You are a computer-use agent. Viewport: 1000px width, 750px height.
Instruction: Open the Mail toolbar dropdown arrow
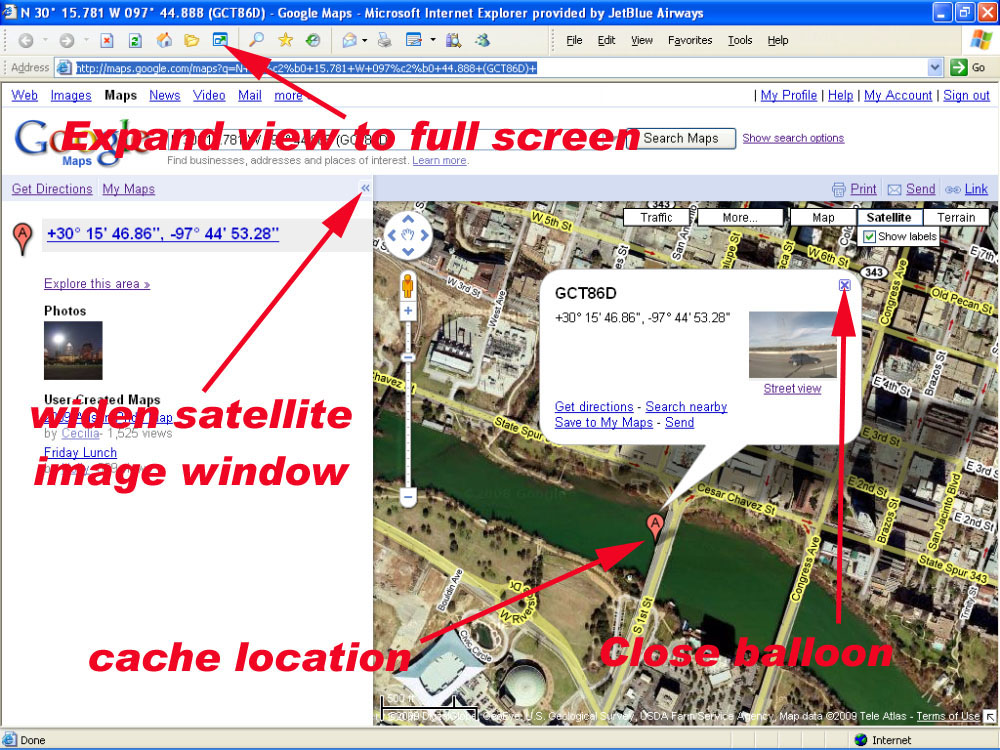(x=365, y=40)
